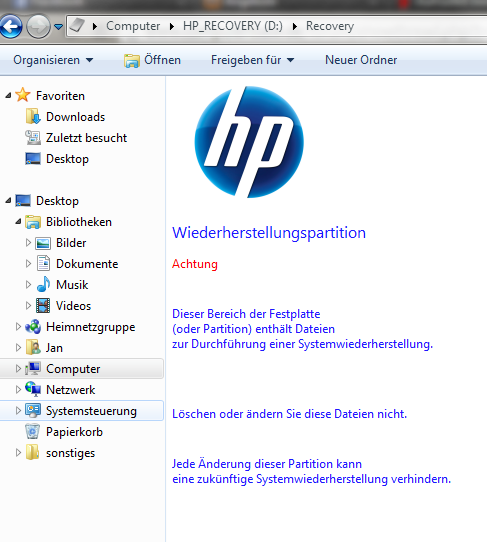The width and height of the screenshot is (487, 542).
Task: Expand the Systemsteuerung node
Action: click(18, 411)
